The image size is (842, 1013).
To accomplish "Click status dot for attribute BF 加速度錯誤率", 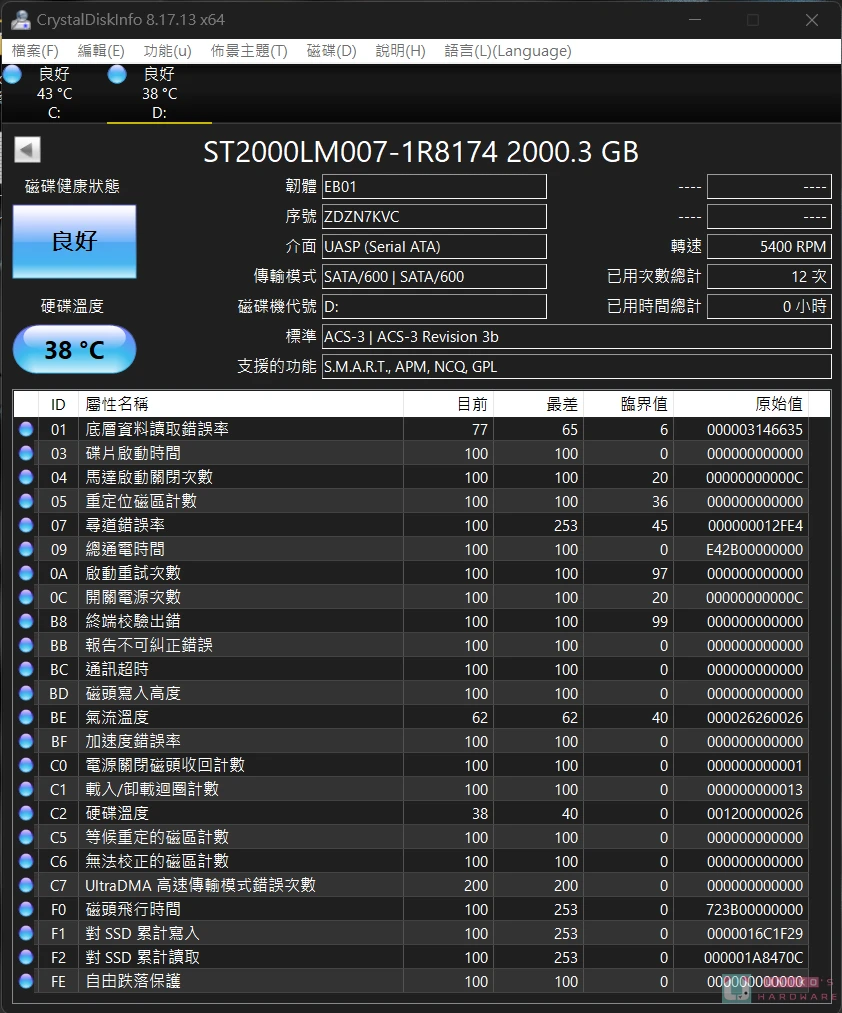I will pyautogui.click(x=26, y=741).
